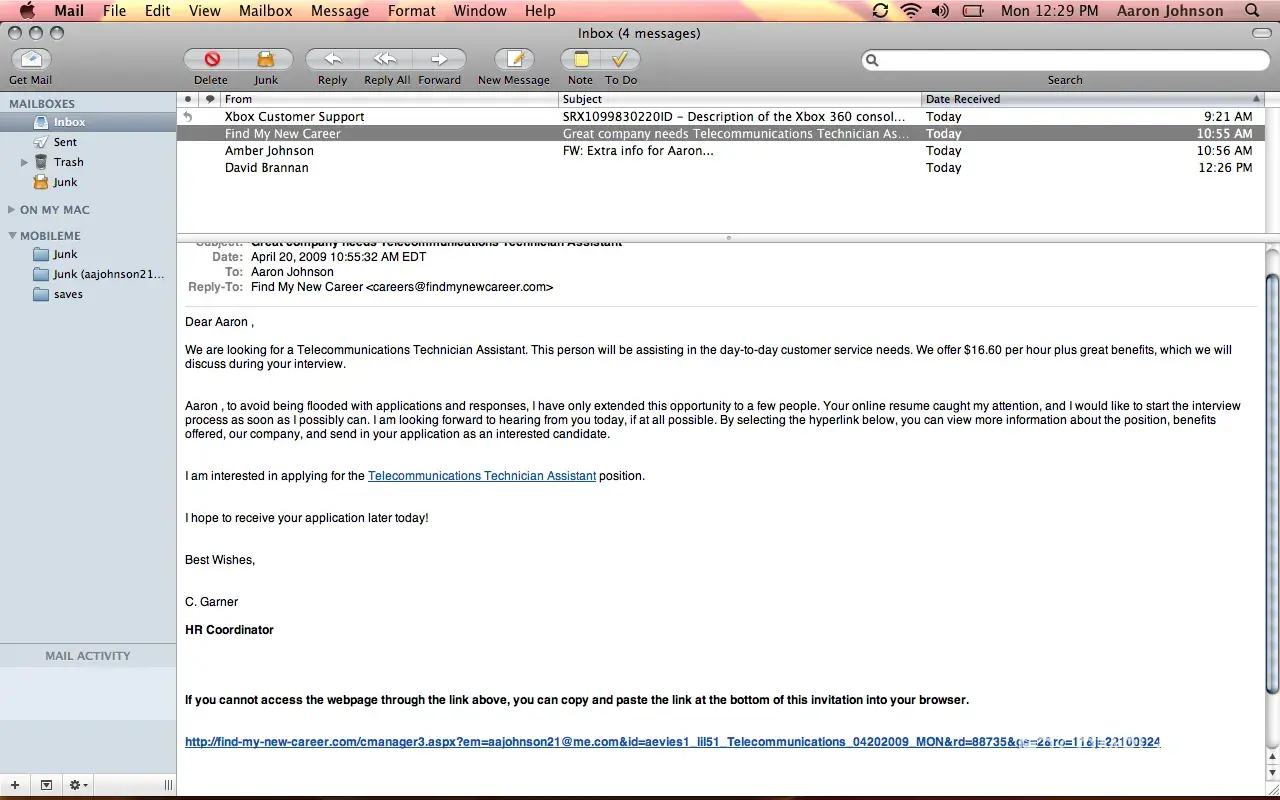Open the Edit menu
This screenshot has height=800, width=1280.
[157, 11]
